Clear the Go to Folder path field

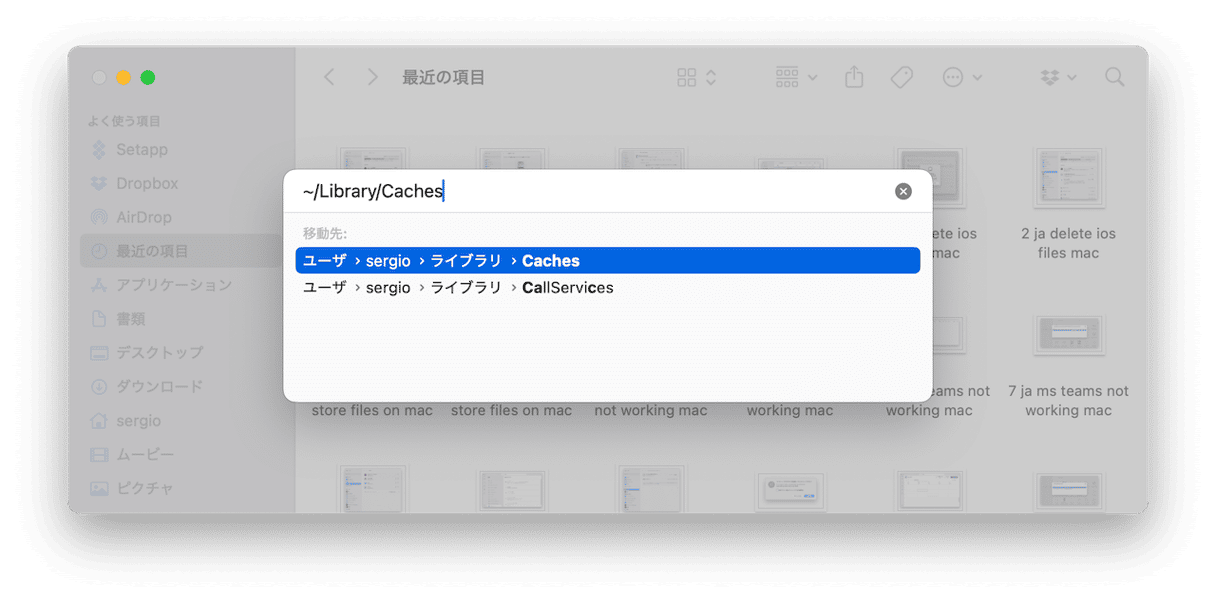[903, 191]
